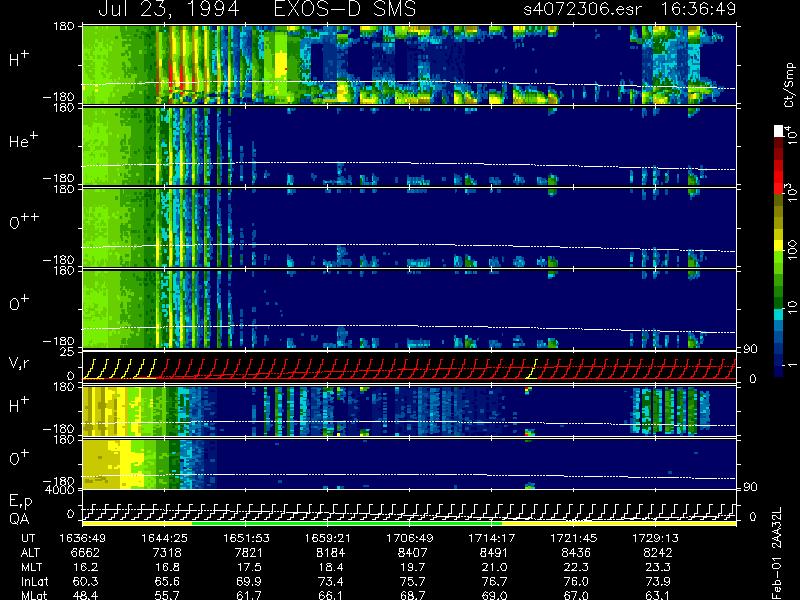800x600 pixels.
Task: Select the 'ALT' row header
Action: pyautogui.click(x=31, y=553)
